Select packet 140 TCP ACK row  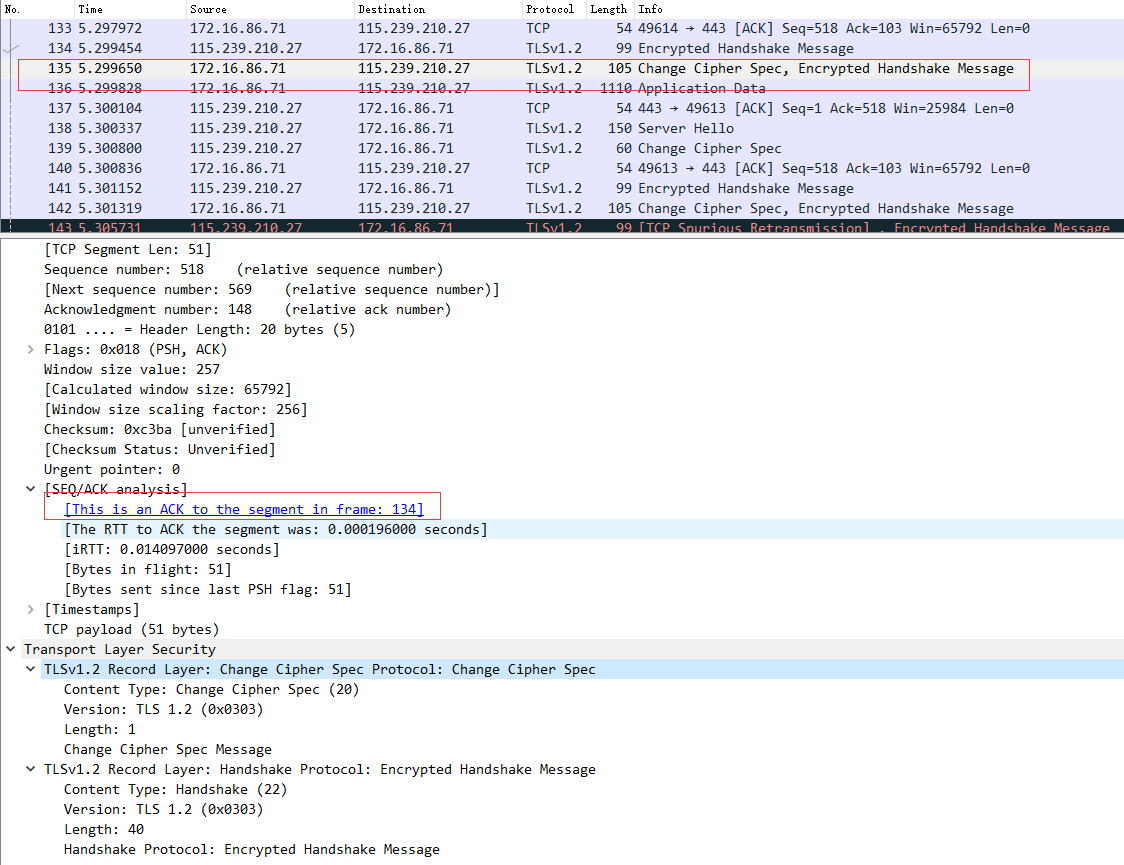pyautogui.click(x=562, y=168)
